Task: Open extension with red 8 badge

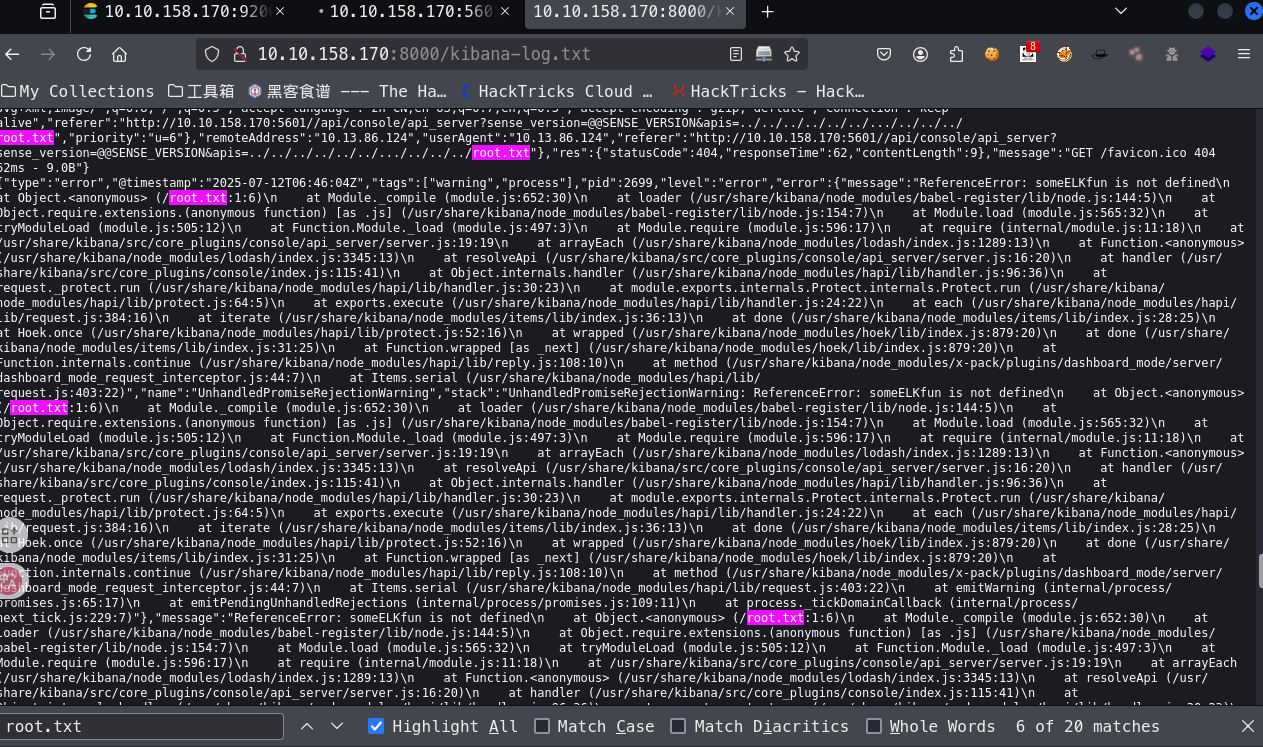Action: coord(1028,53)
